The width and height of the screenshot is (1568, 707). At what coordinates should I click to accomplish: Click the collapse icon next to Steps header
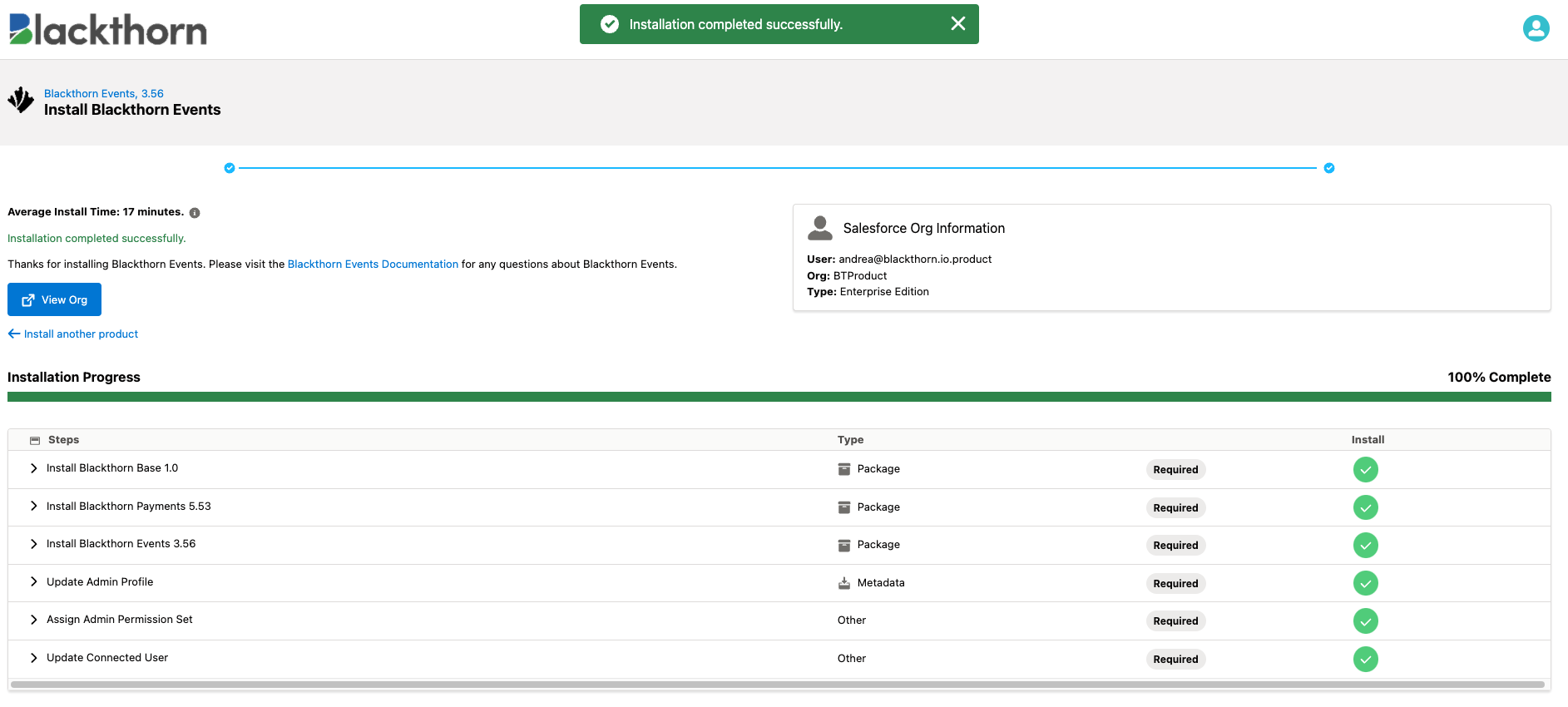pyautogui.click(x=35, y=440)
